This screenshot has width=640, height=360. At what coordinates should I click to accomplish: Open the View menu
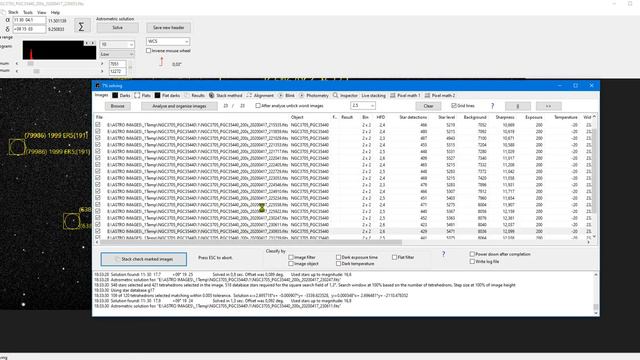(x=42, y=13)
